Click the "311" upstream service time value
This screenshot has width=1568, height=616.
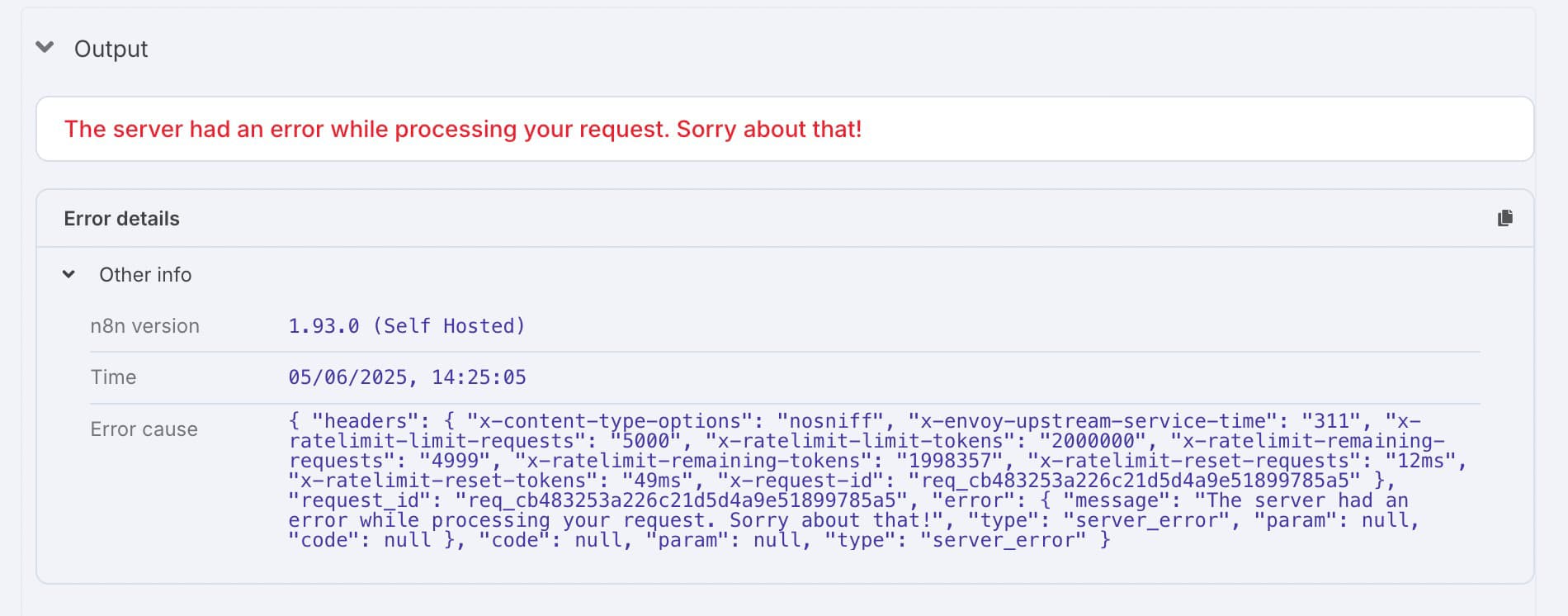click(1330, 421)
